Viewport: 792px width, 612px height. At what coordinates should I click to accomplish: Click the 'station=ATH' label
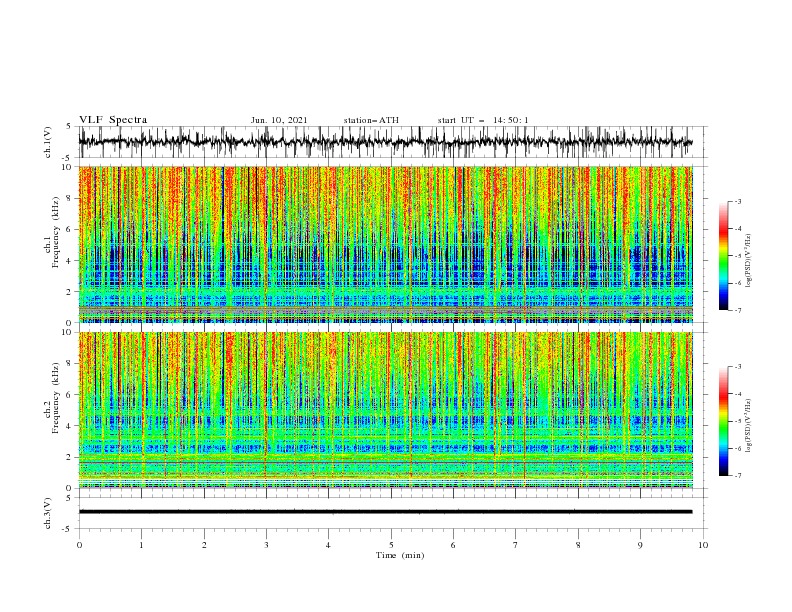coord(371,120)
